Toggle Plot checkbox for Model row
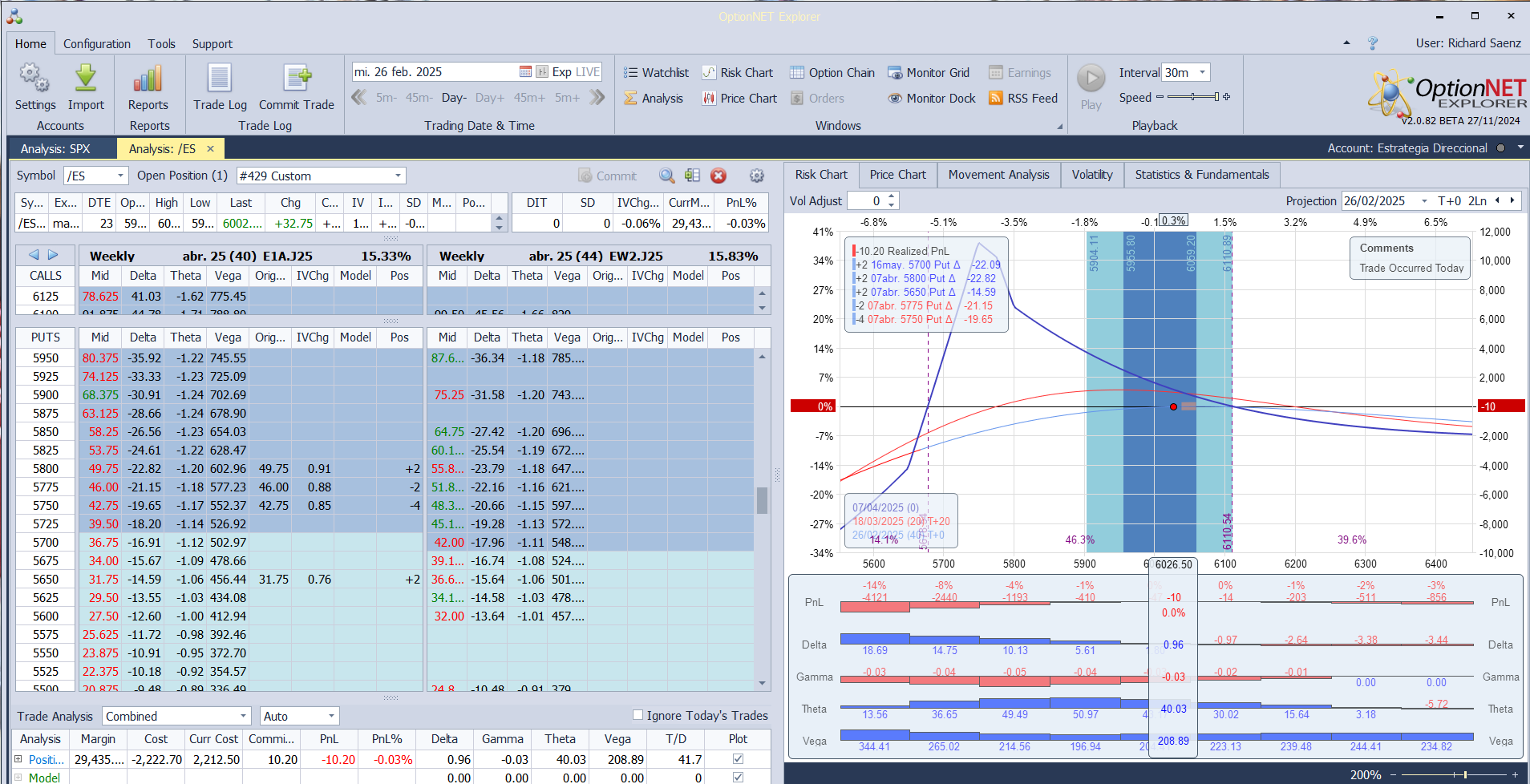This screenshot has width=1530, height=784. 738,777
